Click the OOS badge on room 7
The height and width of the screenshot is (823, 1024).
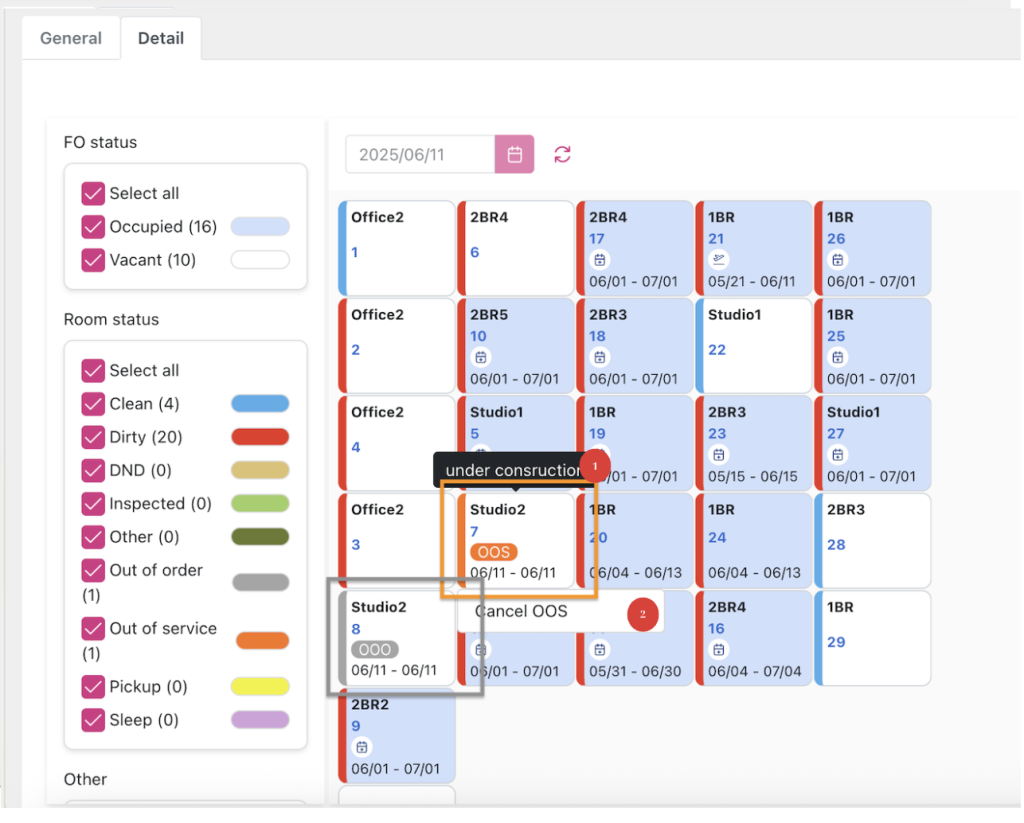[x=493, y=552]
